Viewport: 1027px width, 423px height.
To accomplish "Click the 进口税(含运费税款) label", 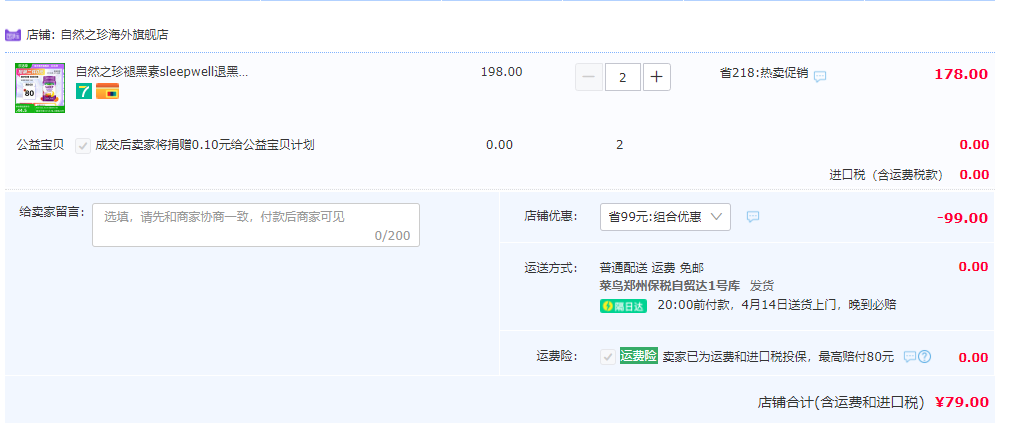I will (x=888, y=175).
